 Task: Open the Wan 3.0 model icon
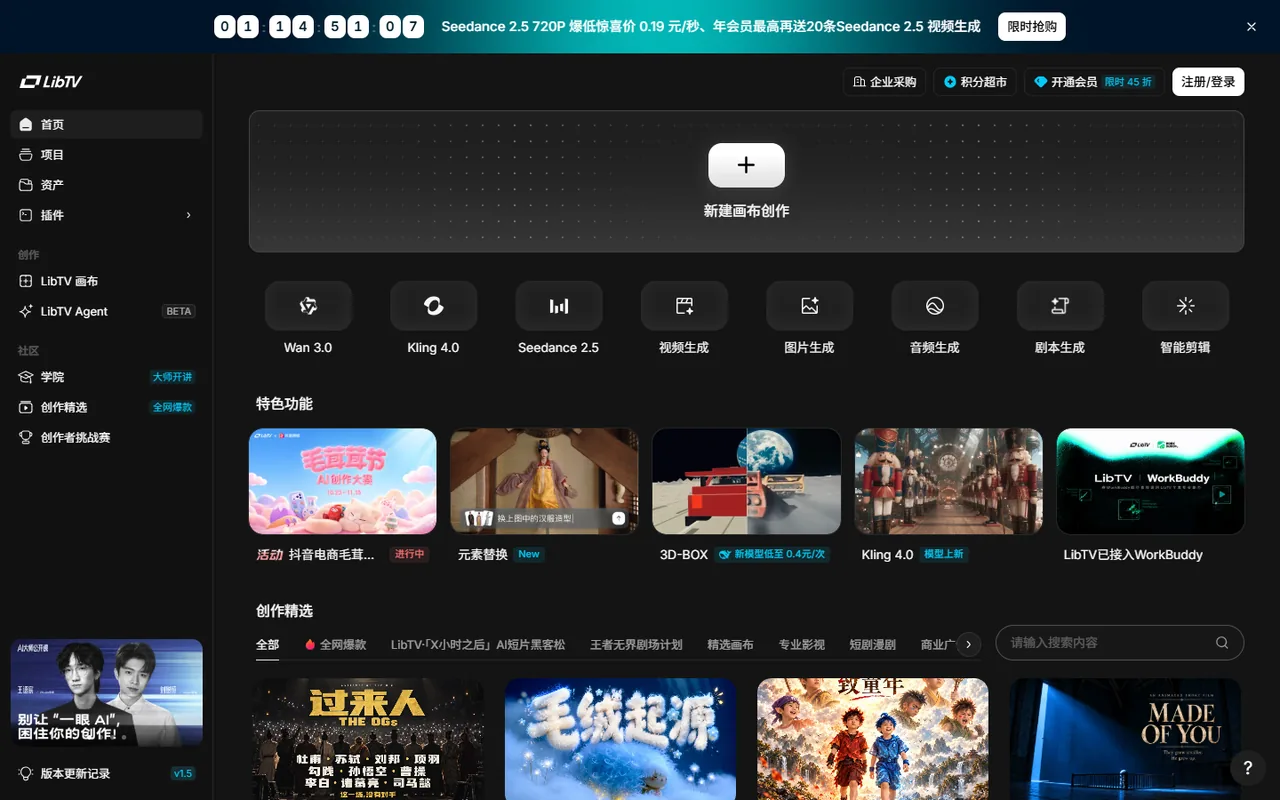tap(308, 306)
